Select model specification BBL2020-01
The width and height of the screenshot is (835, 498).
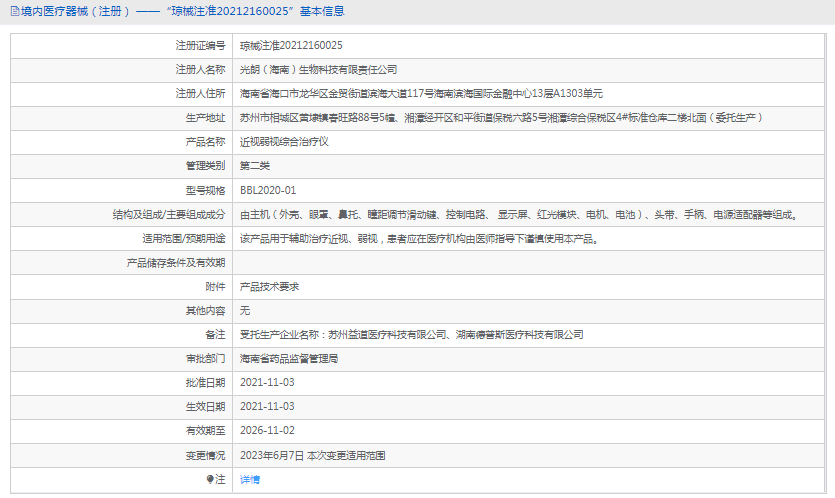268,190
